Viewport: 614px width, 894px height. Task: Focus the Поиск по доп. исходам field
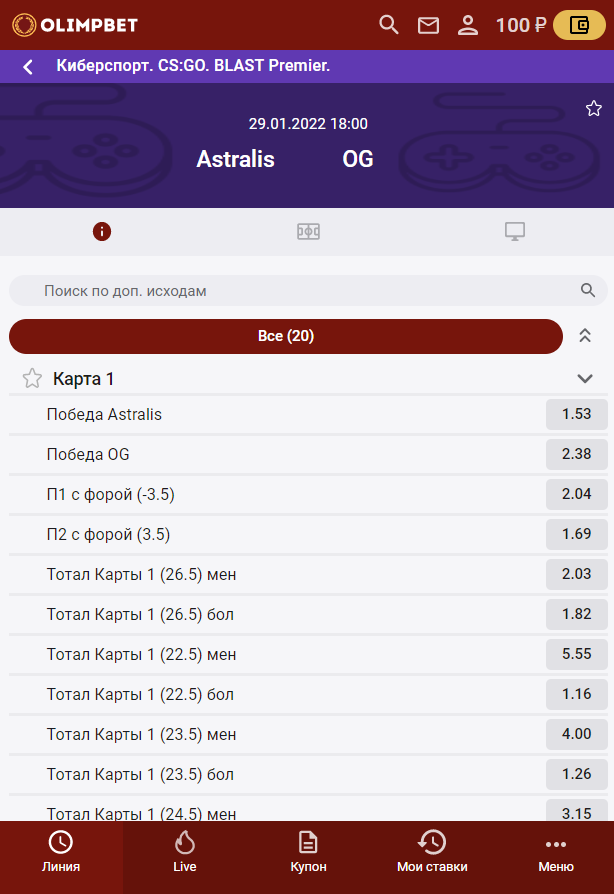(x=300, y=291)
